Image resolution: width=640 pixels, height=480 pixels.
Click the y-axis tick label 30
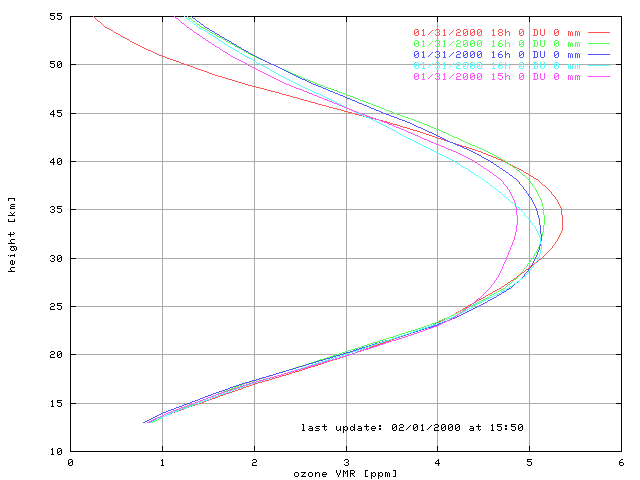tap(56, 258)
